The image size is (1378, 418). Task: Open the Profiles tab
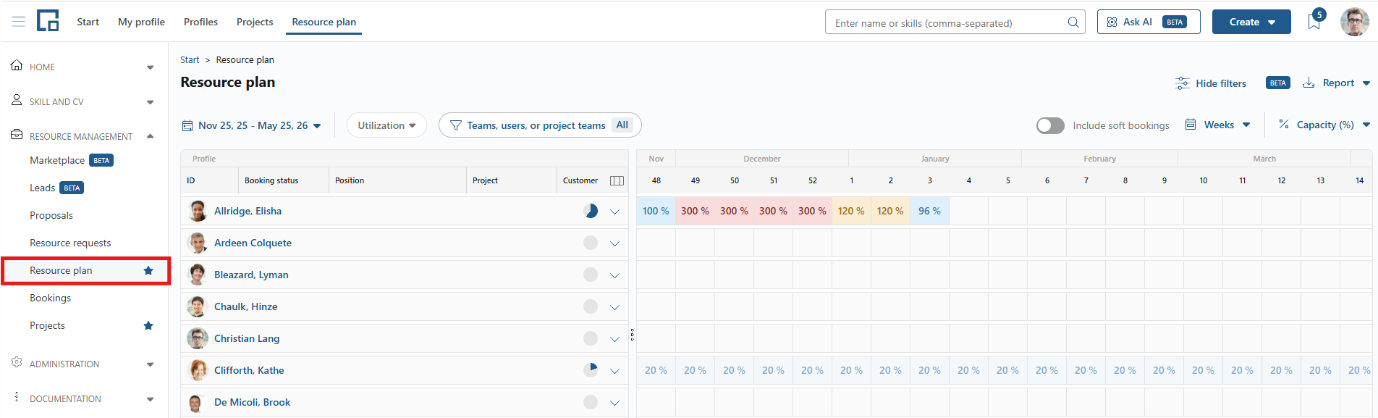[x=201, y=21]
